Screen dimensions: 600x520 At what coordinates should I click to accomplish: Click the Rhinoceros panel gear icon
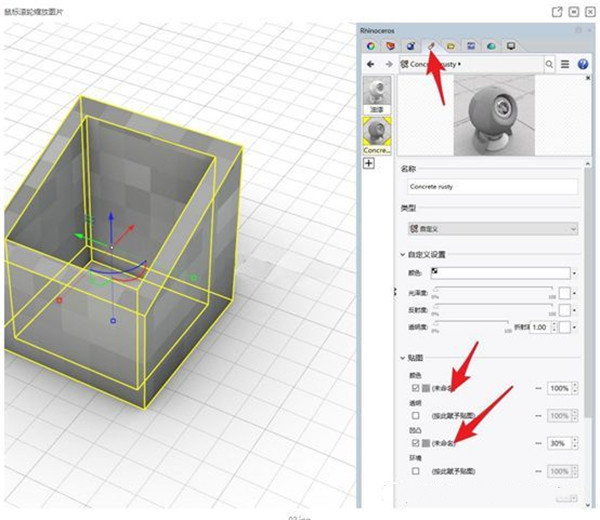tap(579, 30)
